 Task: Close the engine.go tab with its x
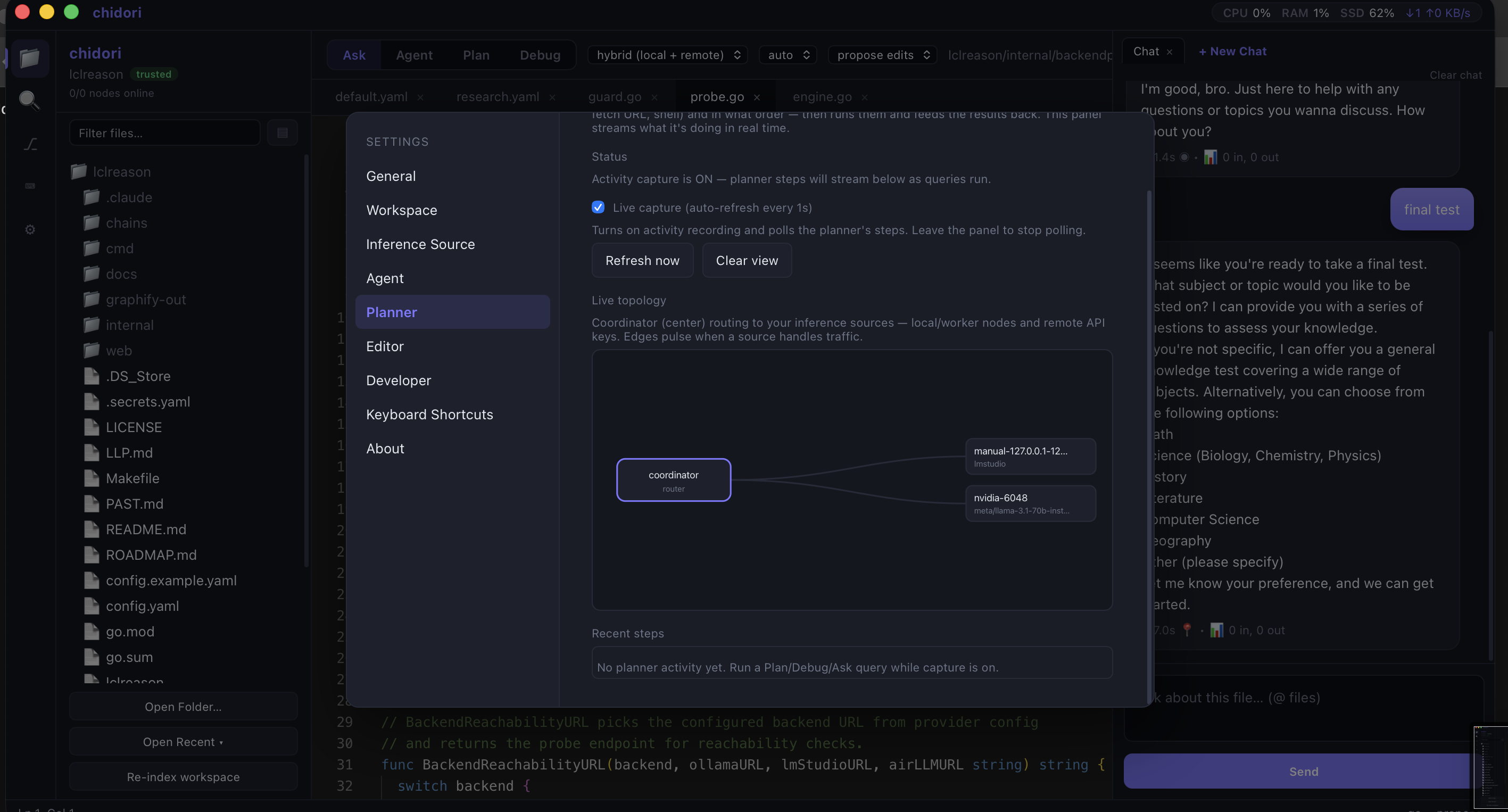pyautogui.click(x=865, y=97)
